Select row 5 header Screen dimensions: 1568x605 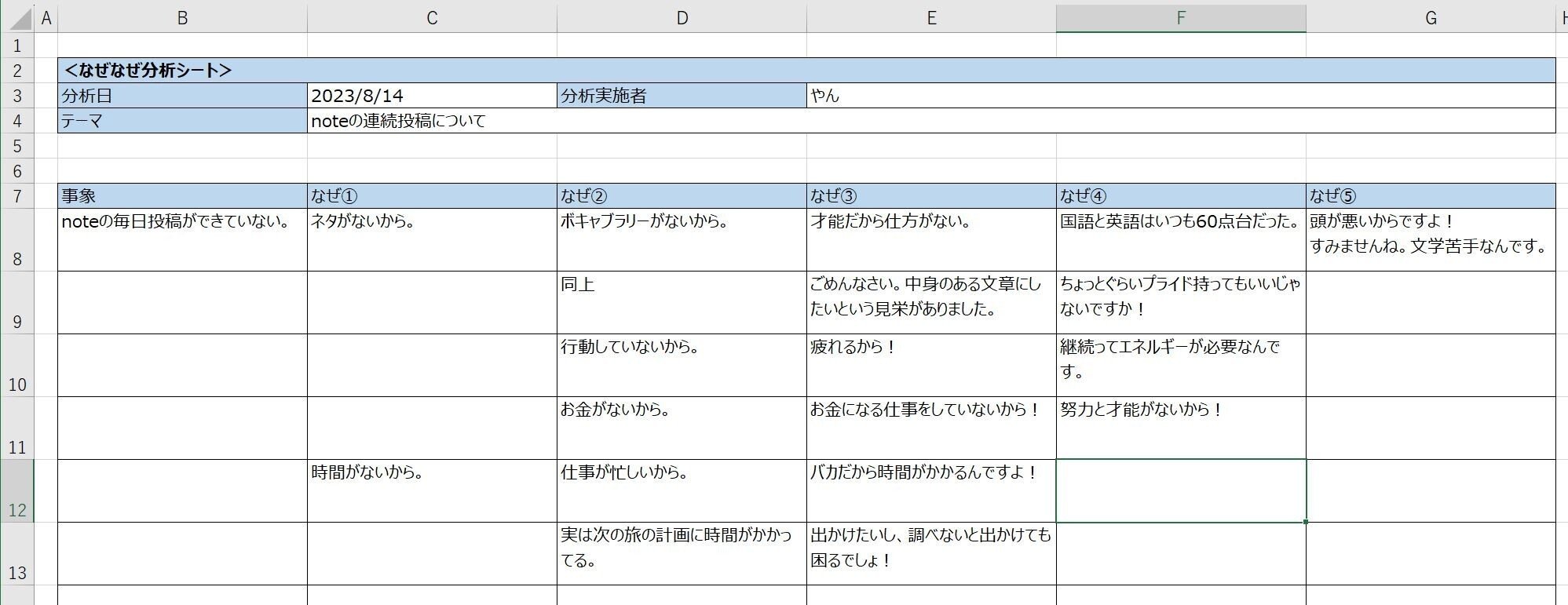[x=16, y=146]
